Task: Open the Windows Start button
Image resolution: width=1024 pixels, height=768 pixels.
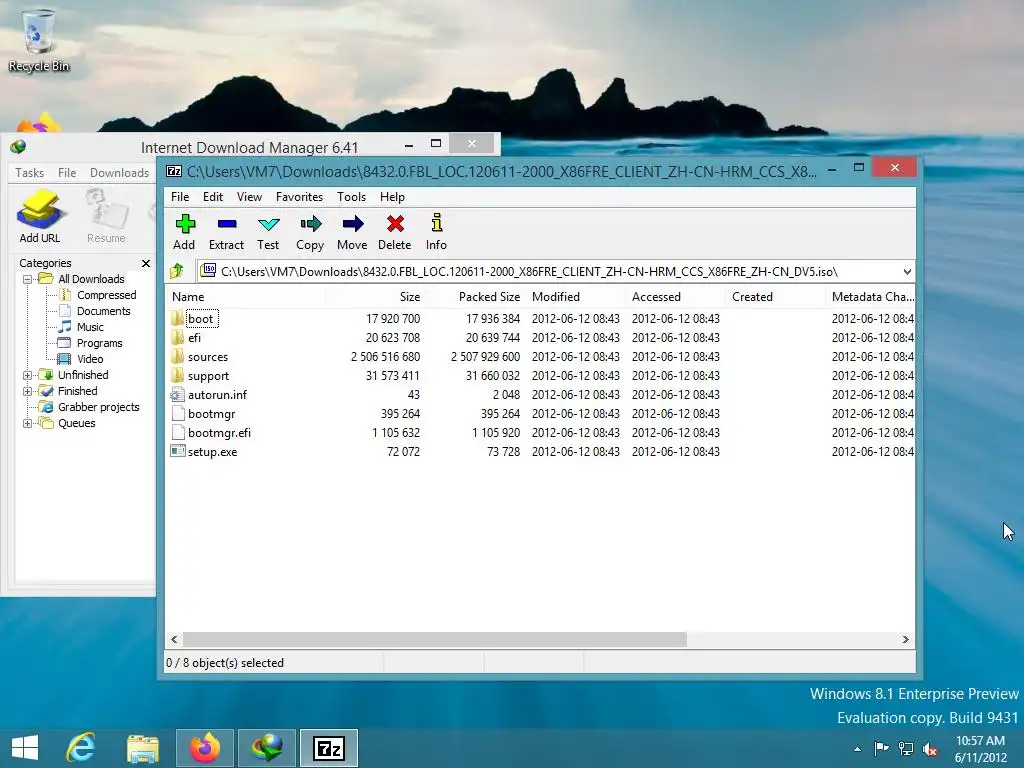Action: click(25, 748)
